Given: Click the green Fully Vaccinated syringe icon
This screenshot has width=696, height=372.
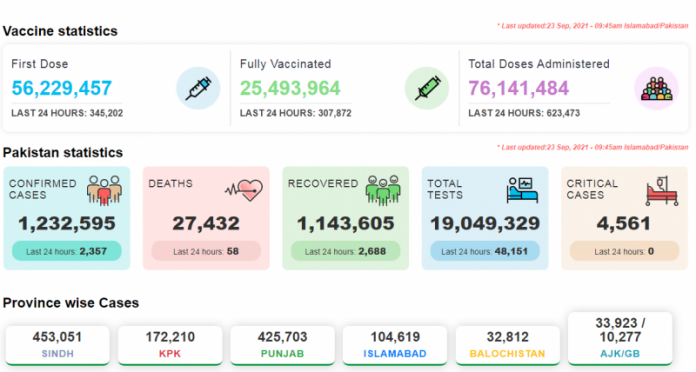Looking at the screenshot, I should tap(427, 88).
